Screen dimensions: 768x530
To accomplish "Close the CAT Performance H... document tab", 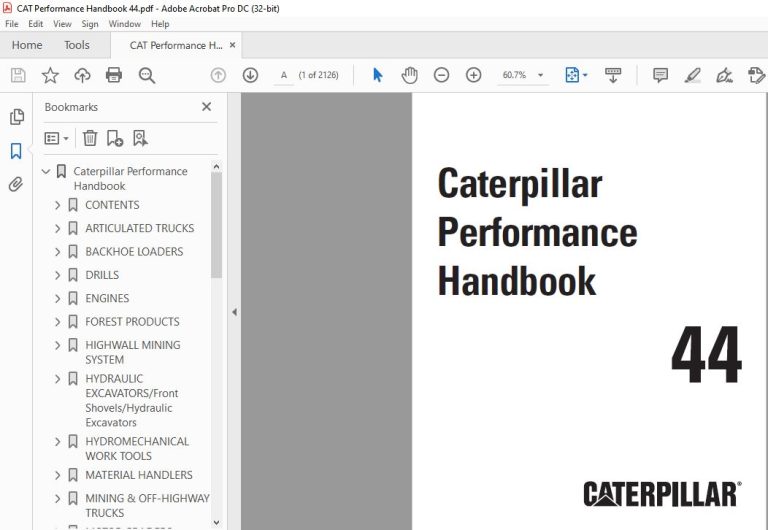I will (x=233, y=45).
